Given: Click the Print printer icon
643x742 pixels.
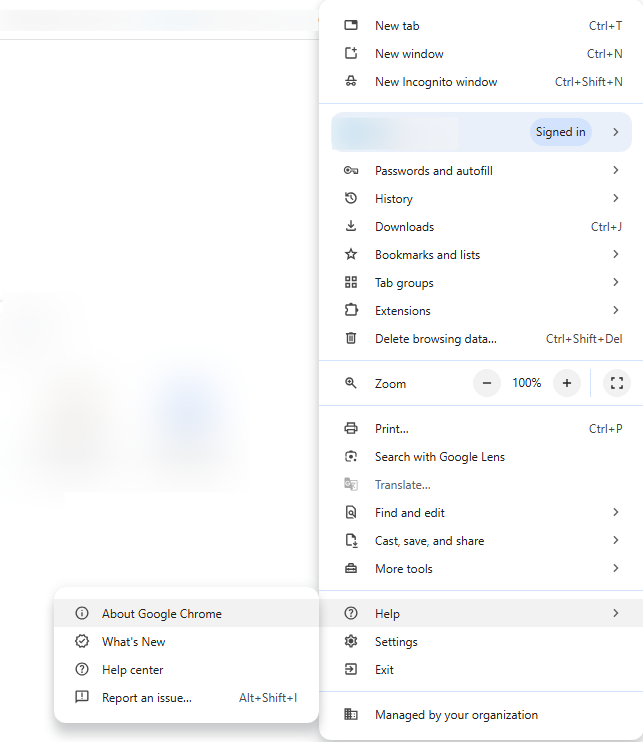Looking at the screenshot, I should (x=351, y=429).
